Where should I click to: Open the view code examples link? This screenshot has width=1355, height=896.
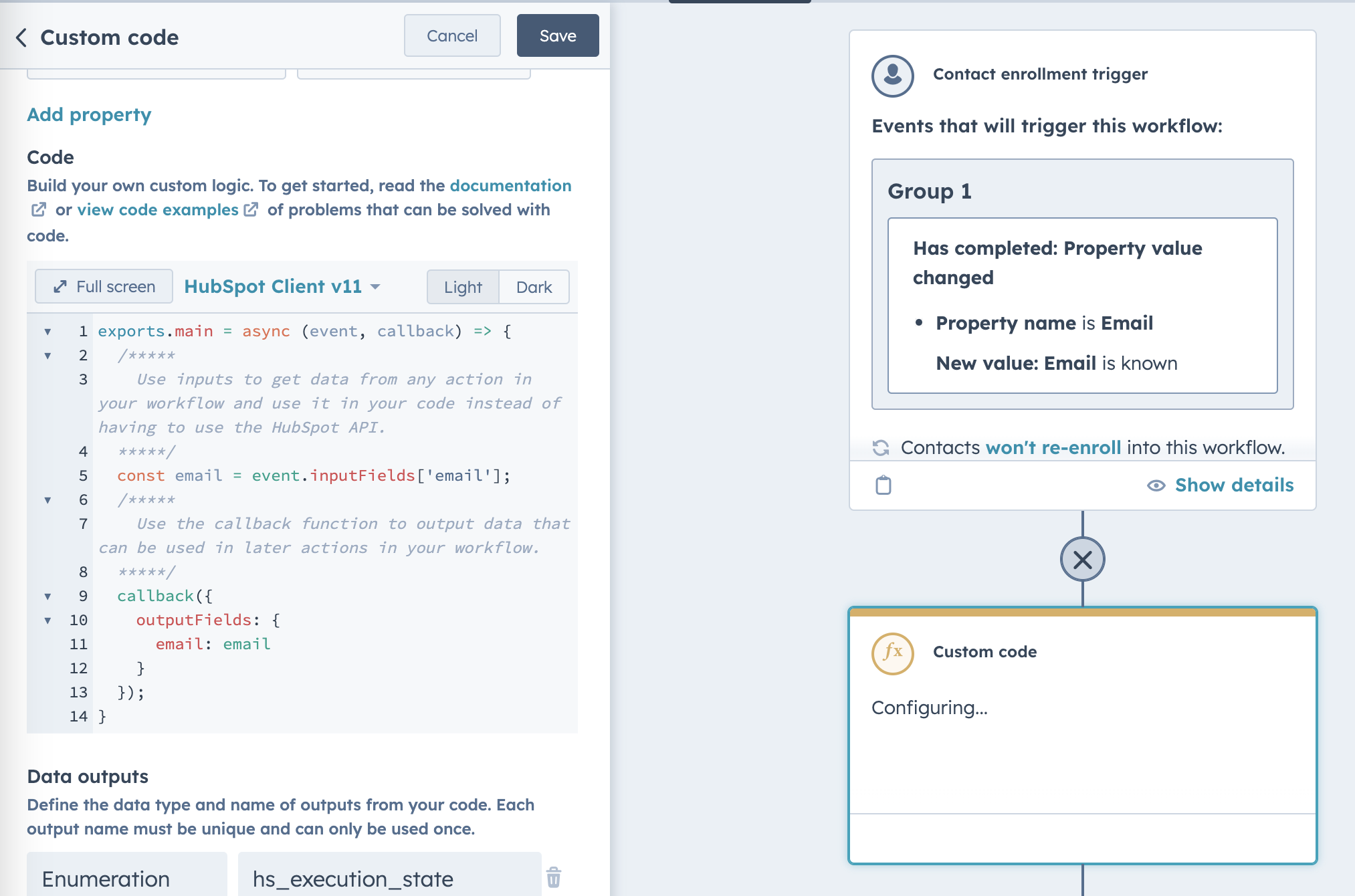(157, 210)
